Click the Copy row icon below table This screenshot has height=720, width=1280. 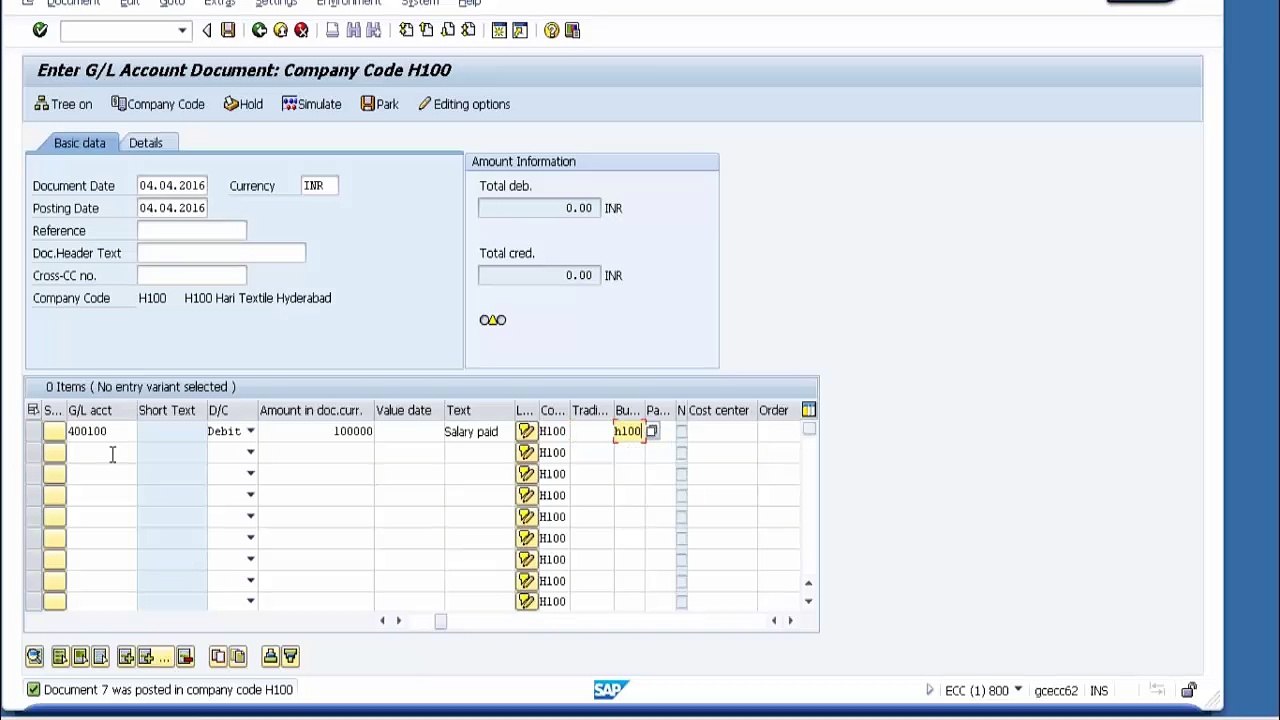218,656
